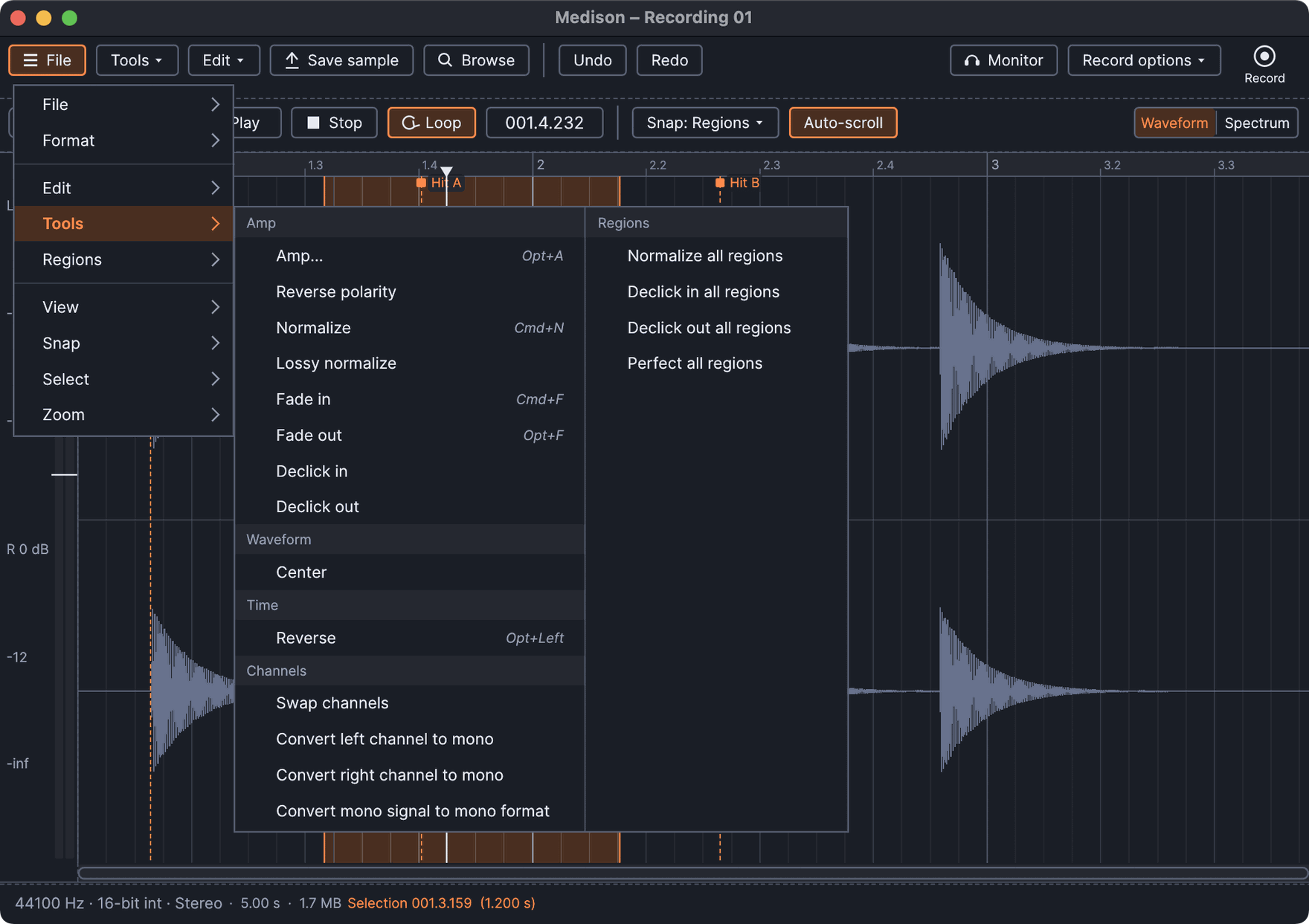Select Convert mono signal to mono format
The width and height of the screenshot is (1309, 924).
tap(410, 811)
